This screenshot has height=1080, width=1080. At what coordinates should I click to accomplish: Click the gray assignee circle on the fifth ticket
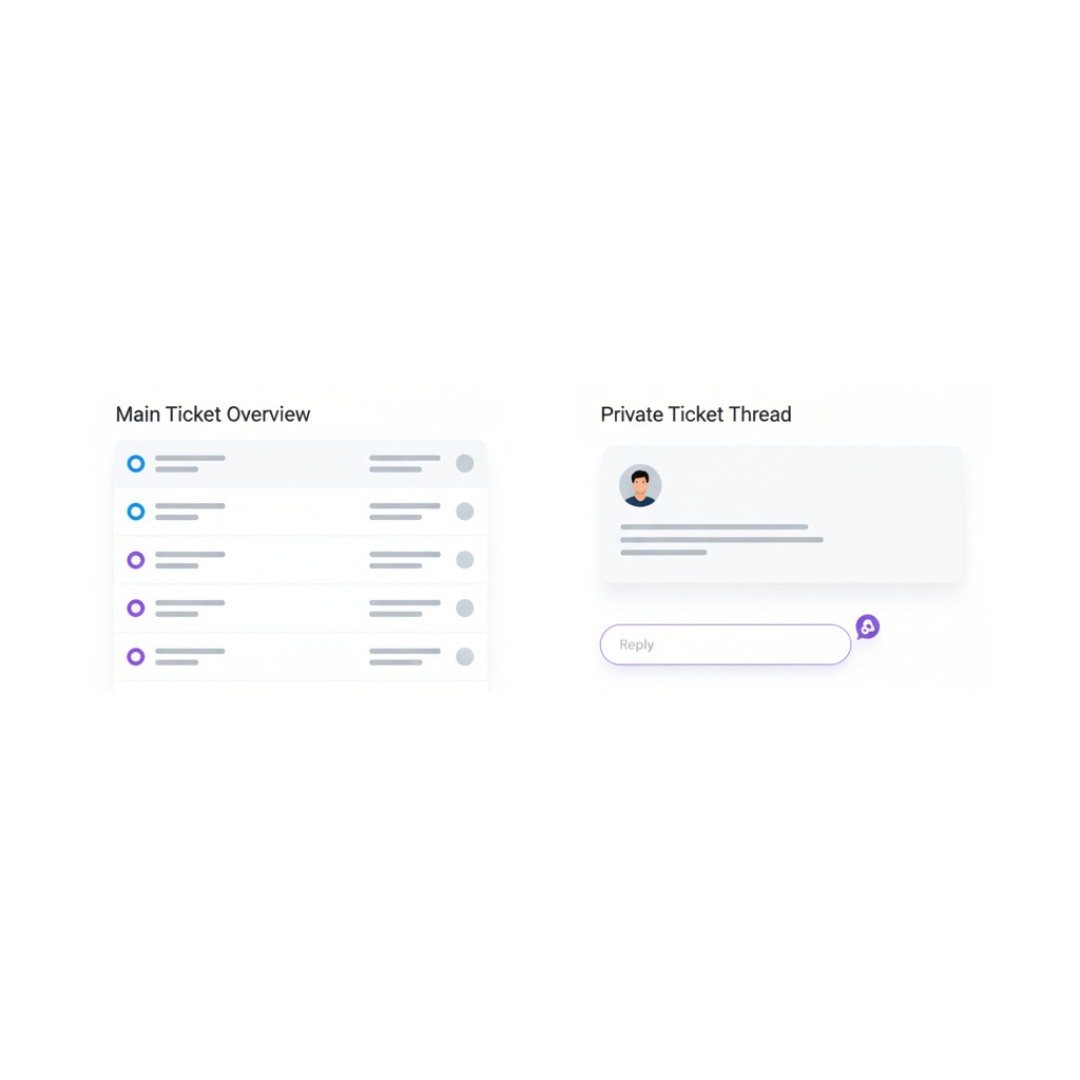pos(465,656)
